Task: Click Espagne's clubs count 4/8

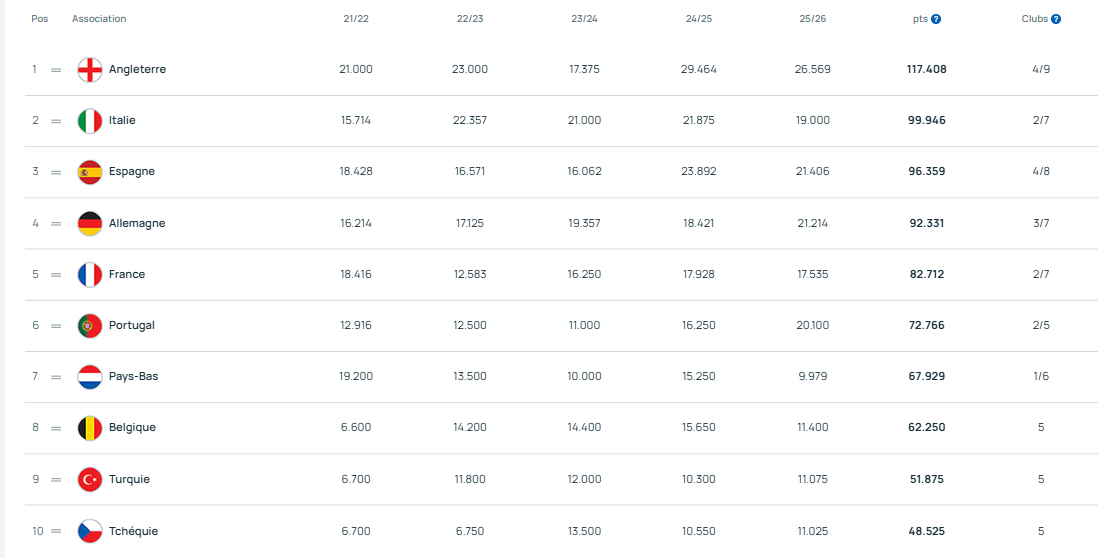Action: point(1040,172)
